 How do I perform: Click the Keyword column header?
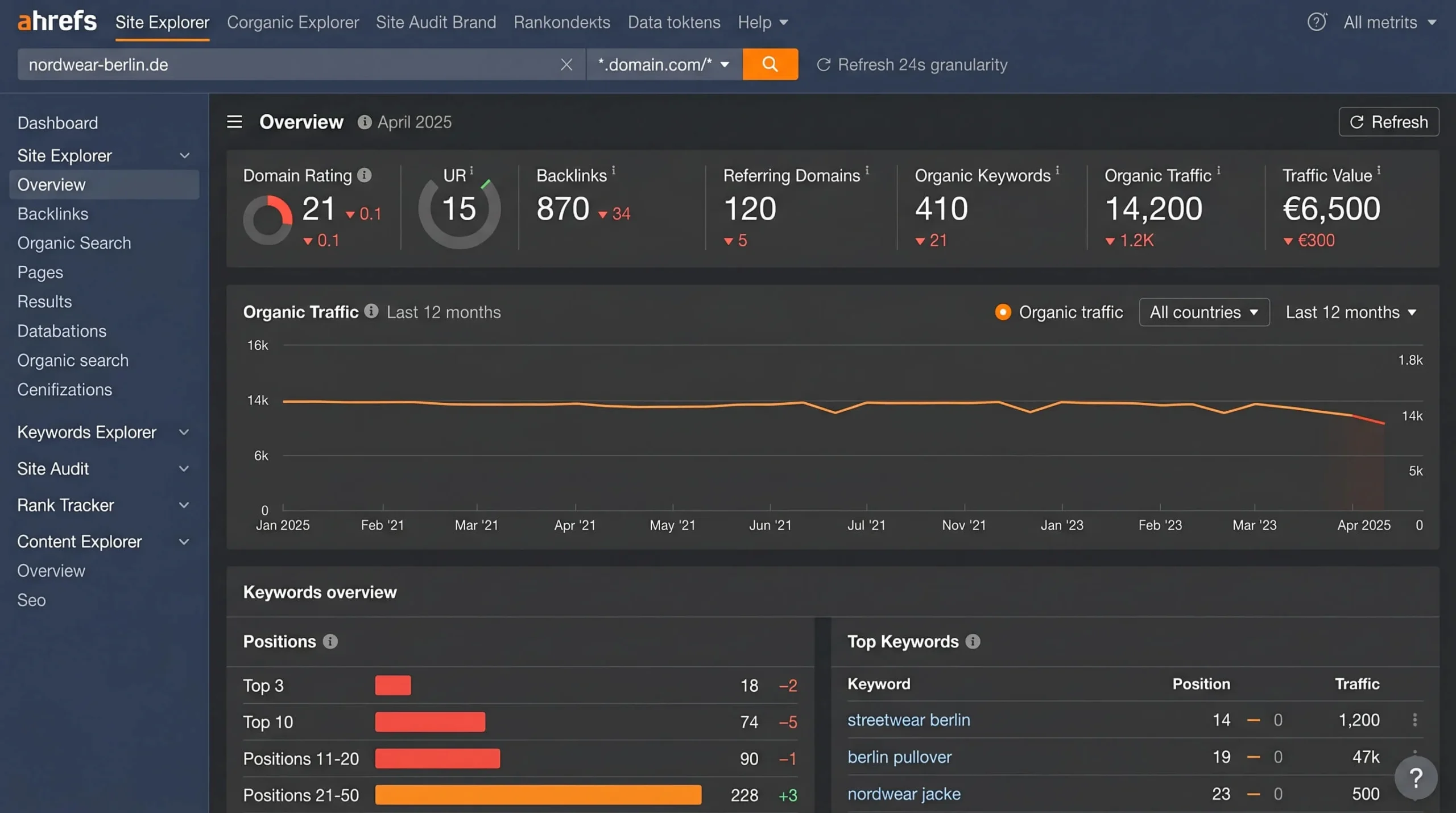tap(879, 683)
